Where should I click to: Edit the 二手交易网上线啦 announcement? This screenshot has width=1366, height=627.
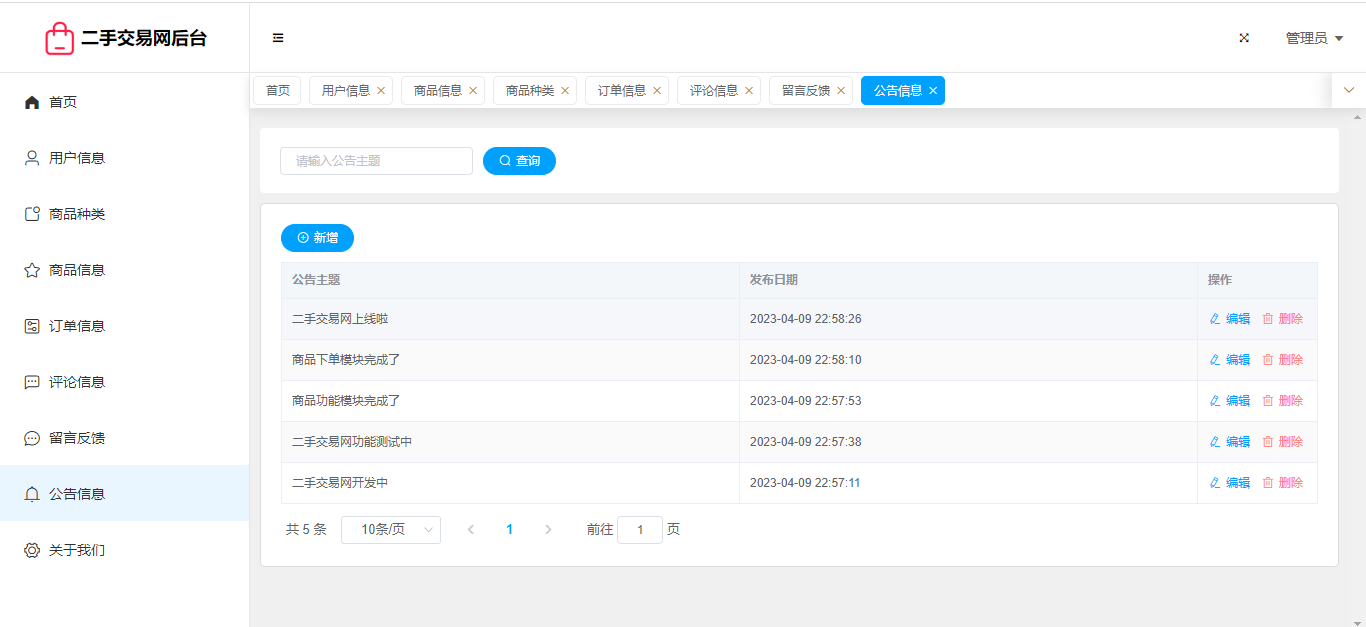pyautogui.click(x=1230, y=319)
